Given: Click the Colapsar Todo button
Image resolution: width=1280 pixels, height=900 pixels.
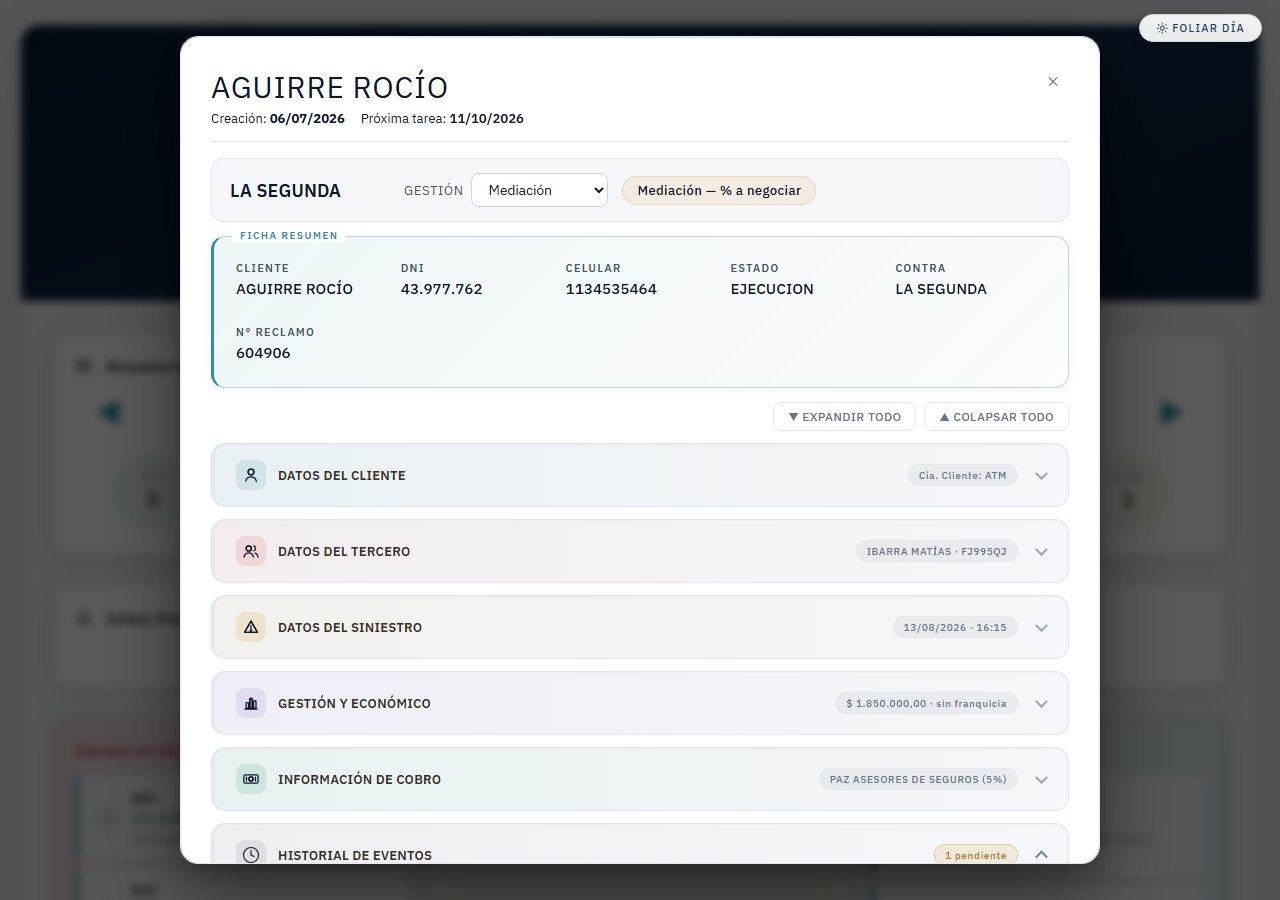Looking at the screenshot, I should click(996, 417).
